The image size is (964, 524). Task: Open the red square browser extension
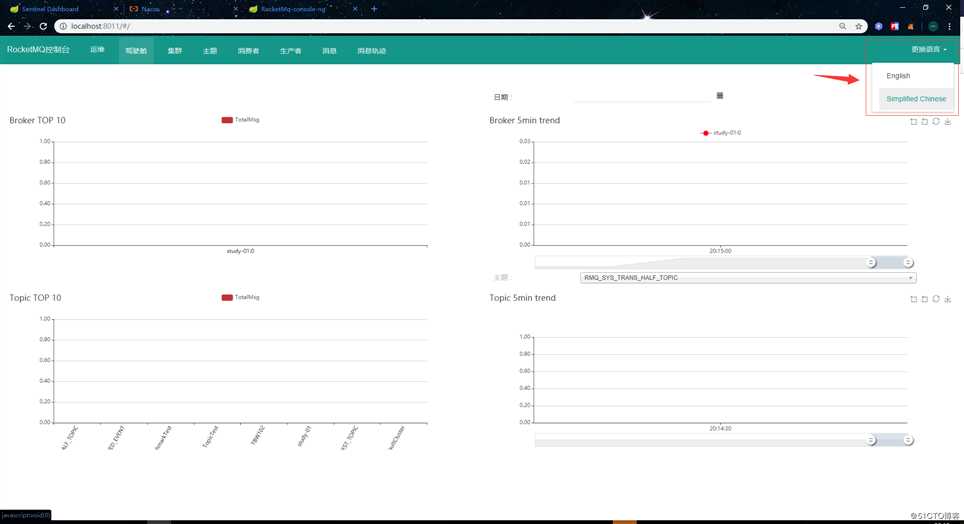coord(895,26)
